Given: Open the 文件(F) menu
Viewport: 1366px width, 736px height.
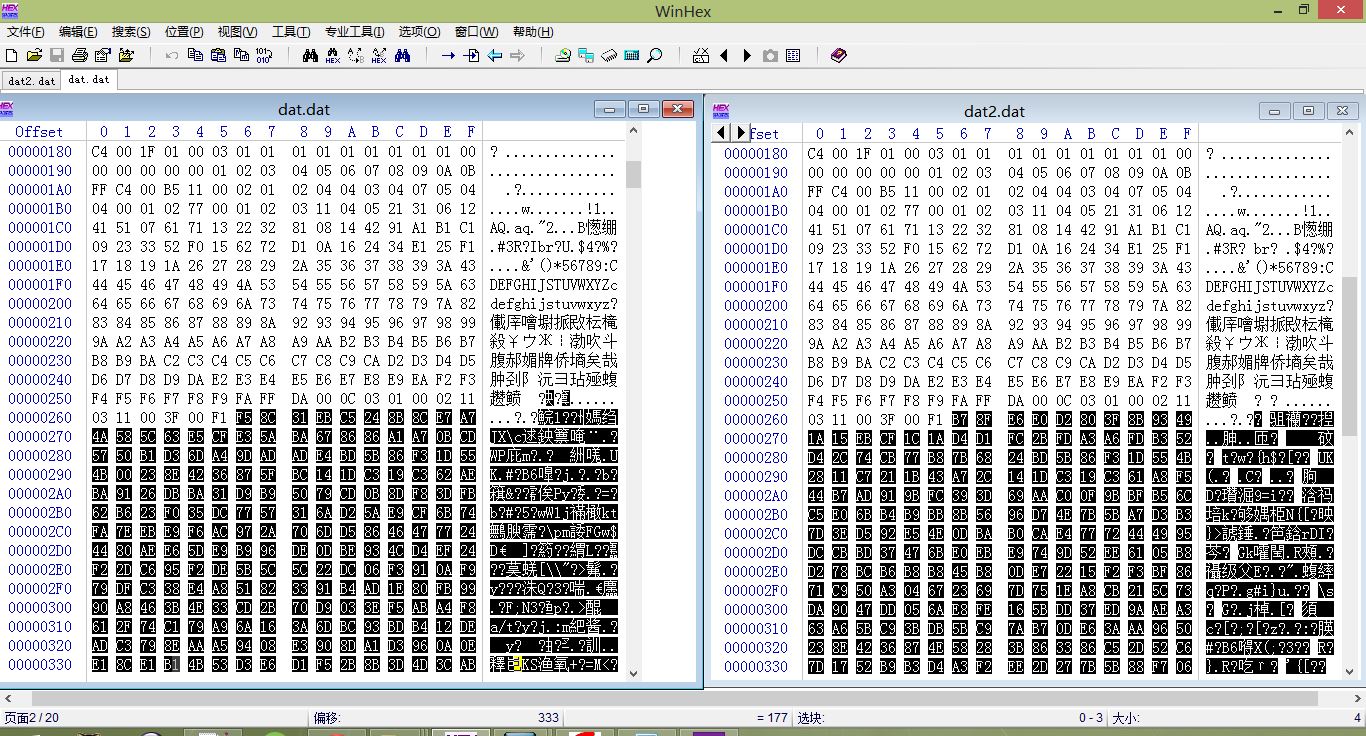Looking at the screenshot, I should [25, 32].
